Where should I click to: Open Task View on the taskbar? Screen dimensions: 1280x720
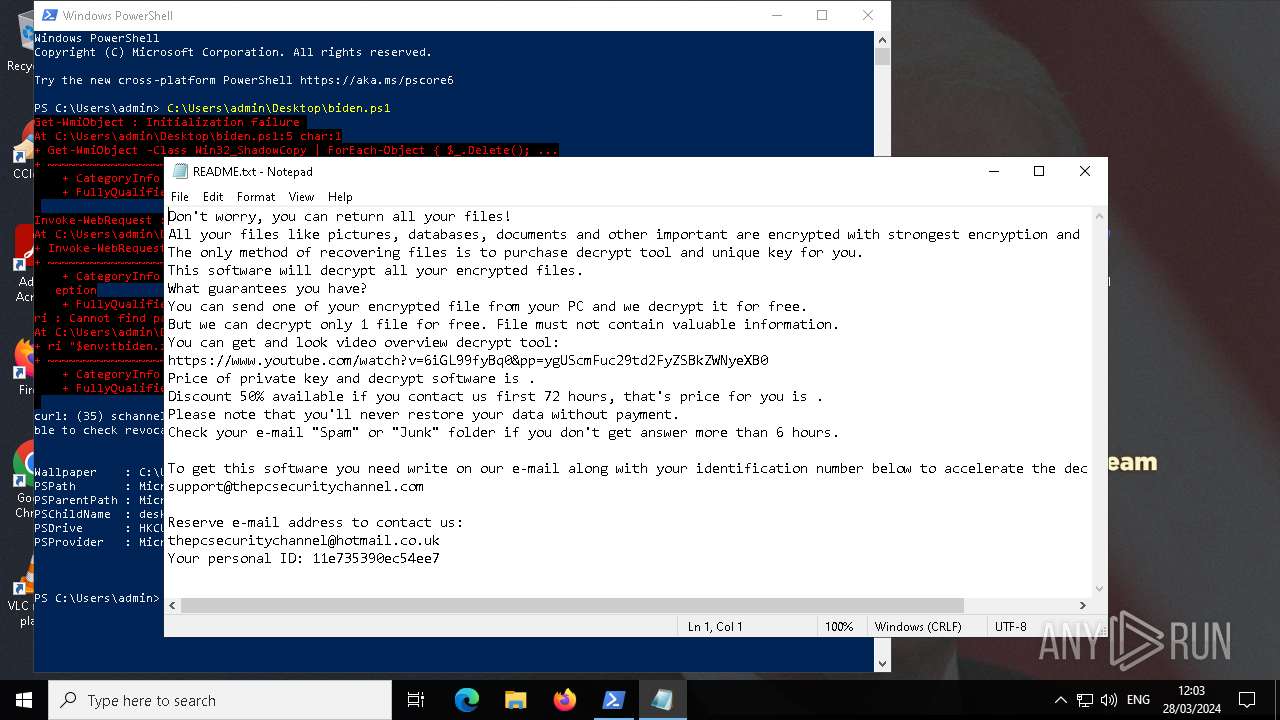(x=416, y=700)
